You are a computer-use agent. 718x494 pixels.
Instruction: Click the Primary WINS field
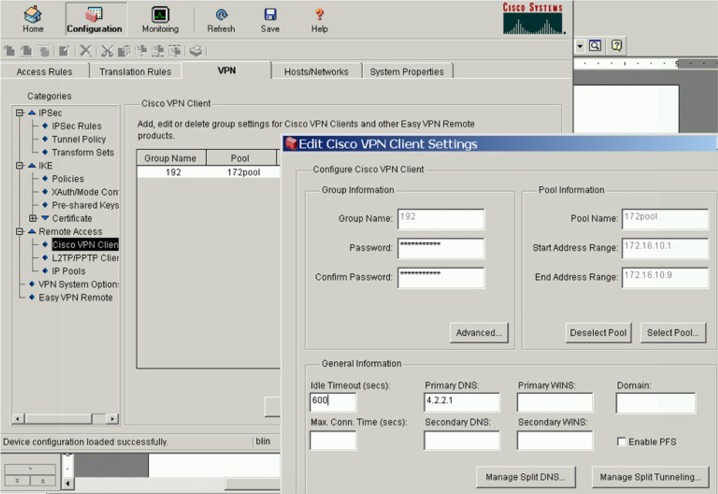tap(555, 402)
